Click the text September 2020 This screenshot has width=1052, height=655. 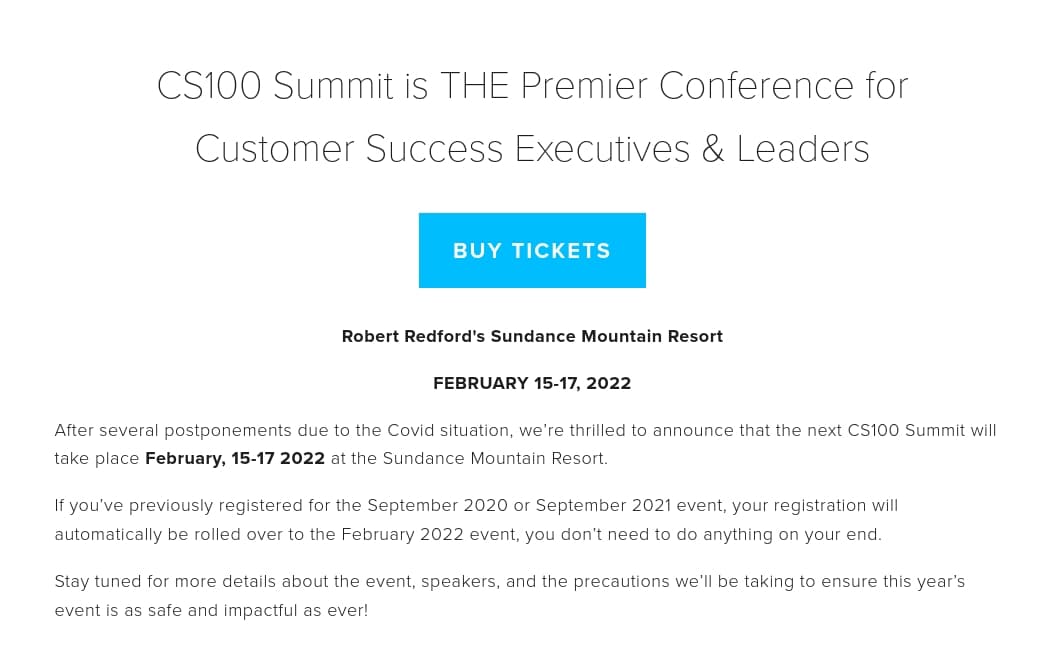(437, 505)
